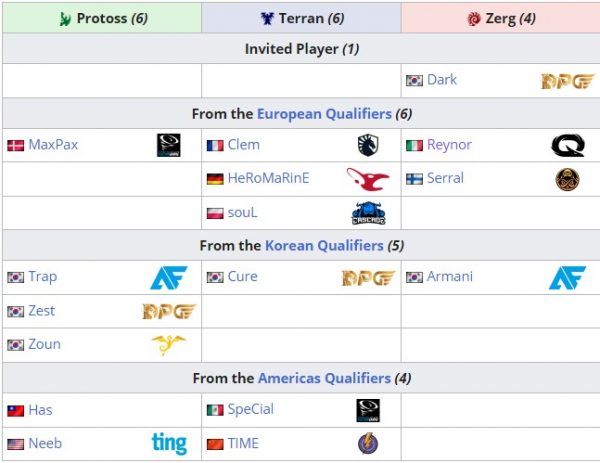Click the Cascade team logo beside souL
600x463 pixels.
(x=368, y=213)
